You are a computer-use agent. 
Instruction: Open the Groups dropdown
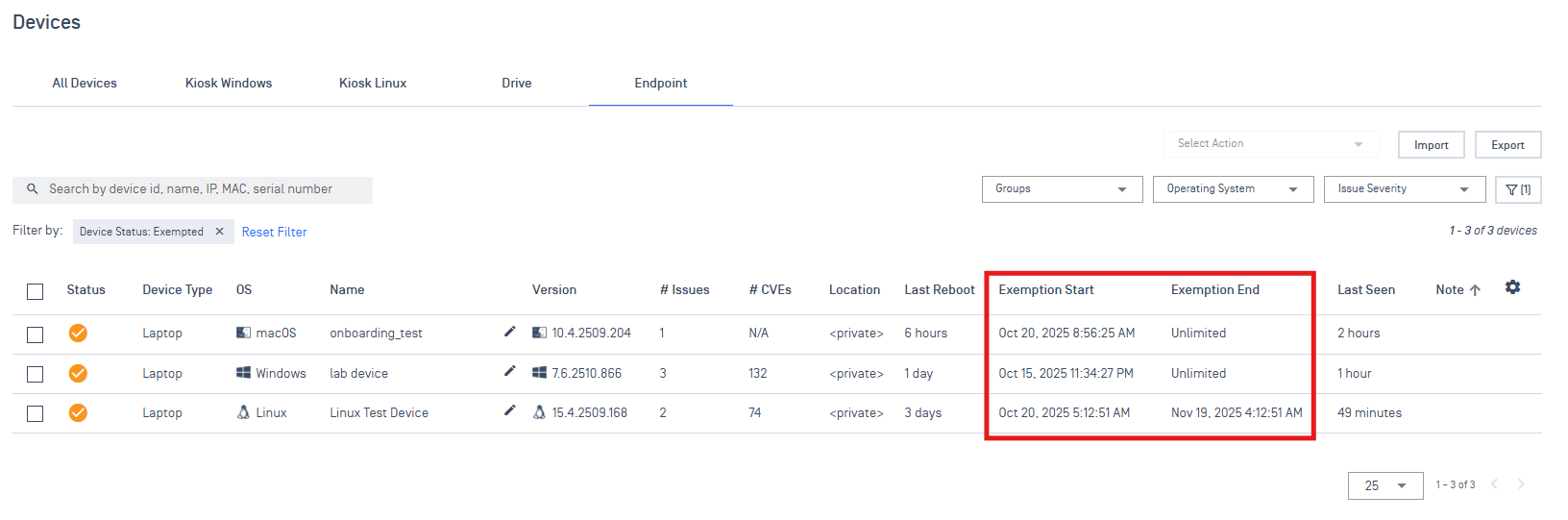1062,189
